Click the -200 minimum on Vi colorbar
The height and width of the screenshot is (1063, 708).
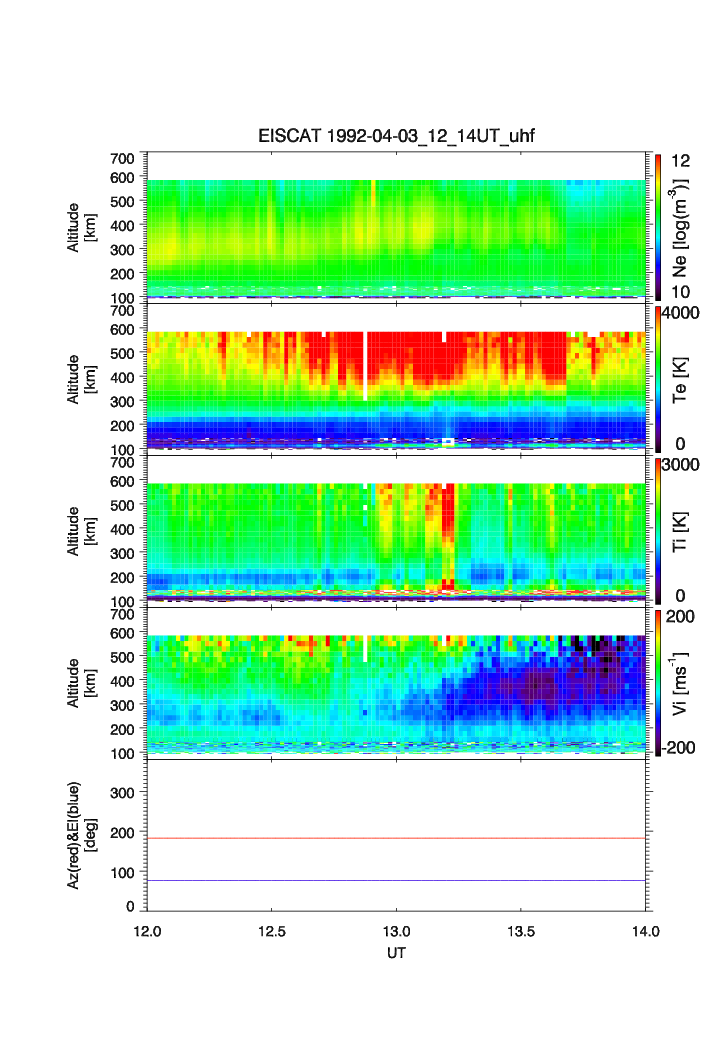678,748
